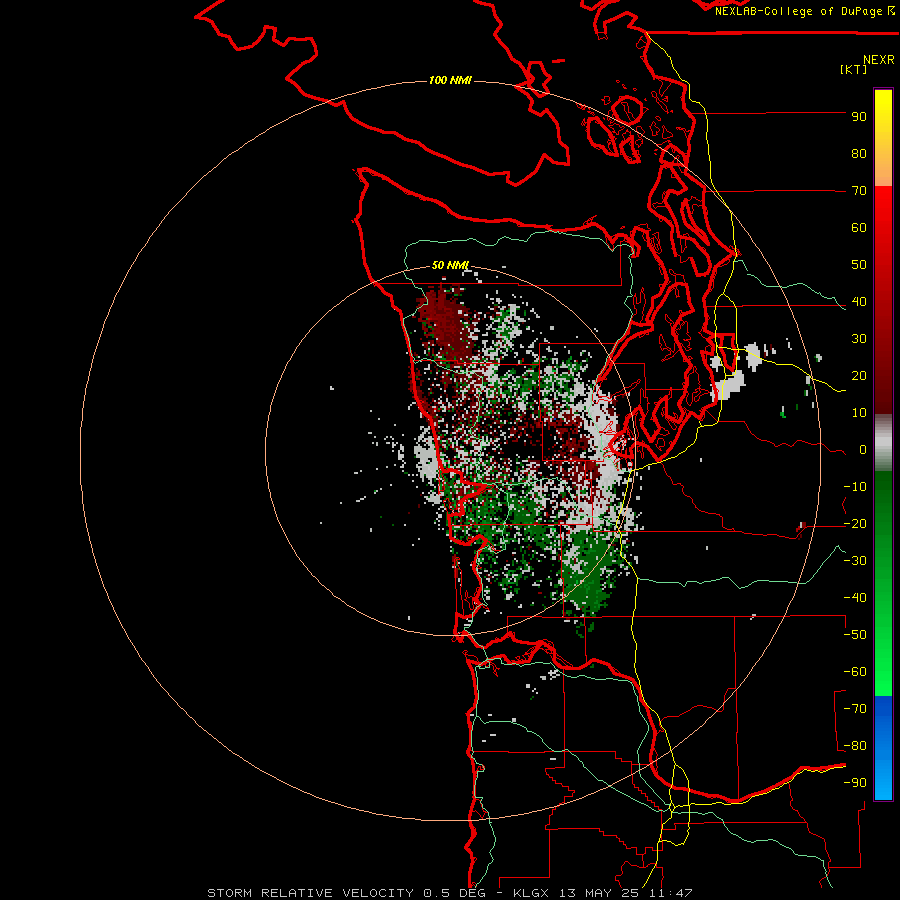Click the -50 value on the velocity scale

pos(855,635)
